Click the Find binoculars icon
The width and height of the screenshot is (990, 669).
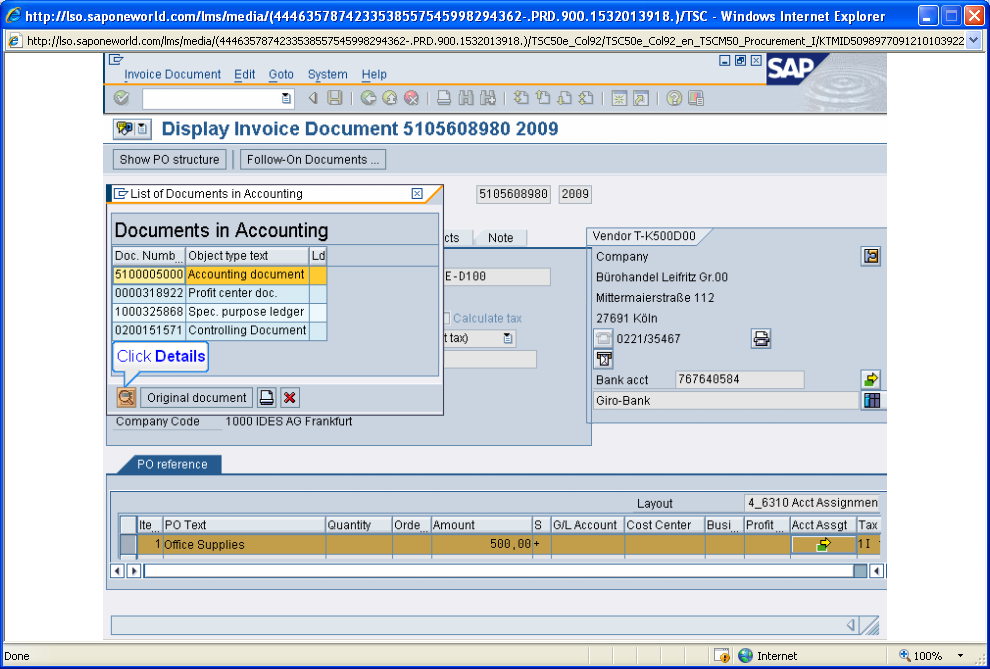tap(466, 98)
